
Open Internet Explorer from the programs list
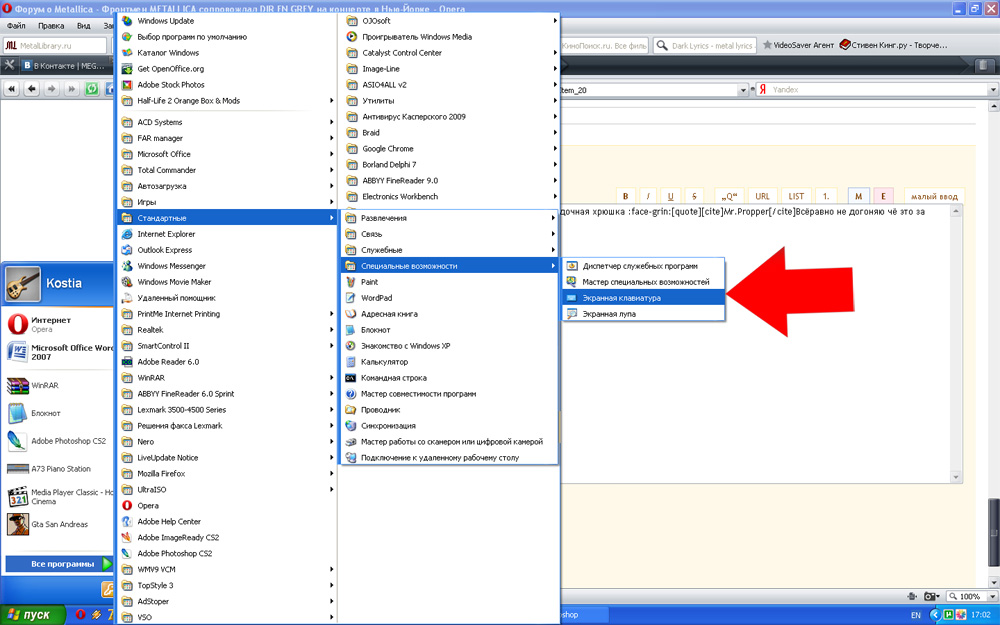[166, 234]
